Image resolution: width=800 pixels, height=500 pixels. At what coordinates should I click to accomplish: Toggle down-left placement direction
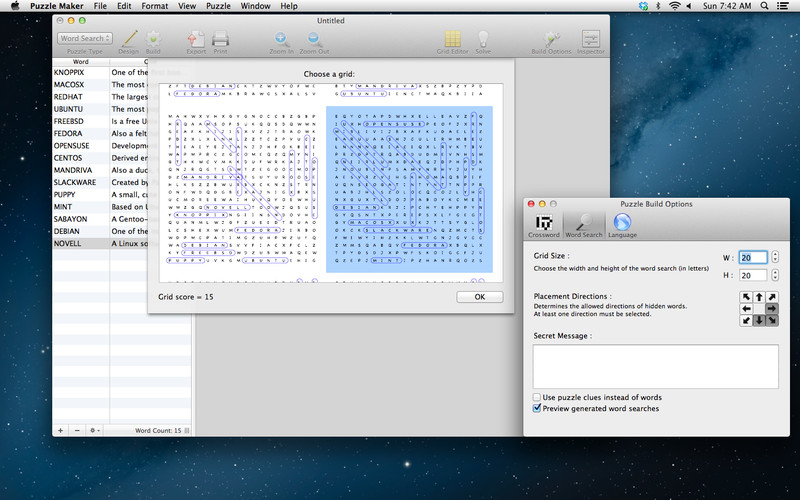click(x=746, y=320)
